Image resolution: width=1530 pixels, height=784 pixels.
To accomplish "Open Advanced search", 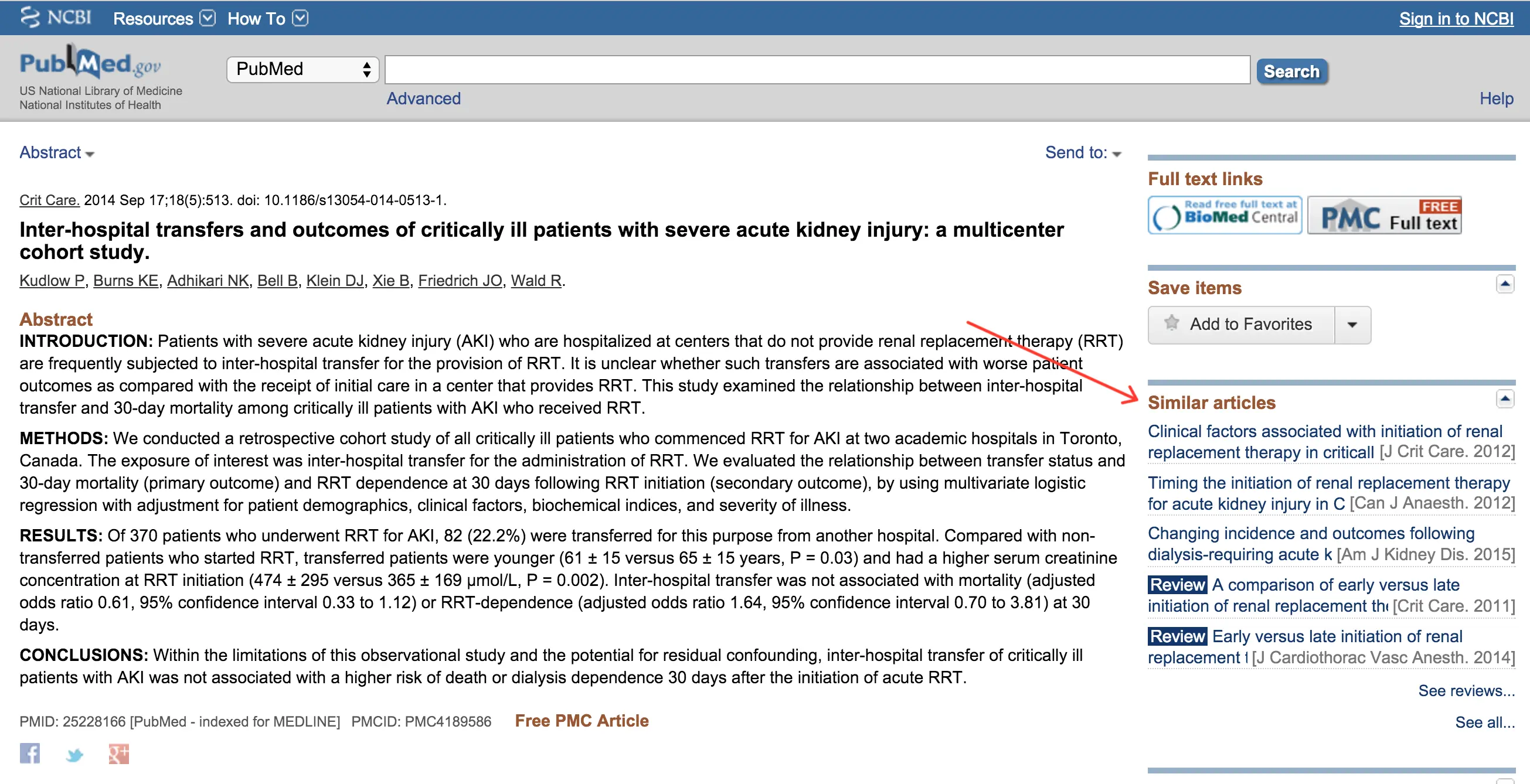I will pos(423,98).
